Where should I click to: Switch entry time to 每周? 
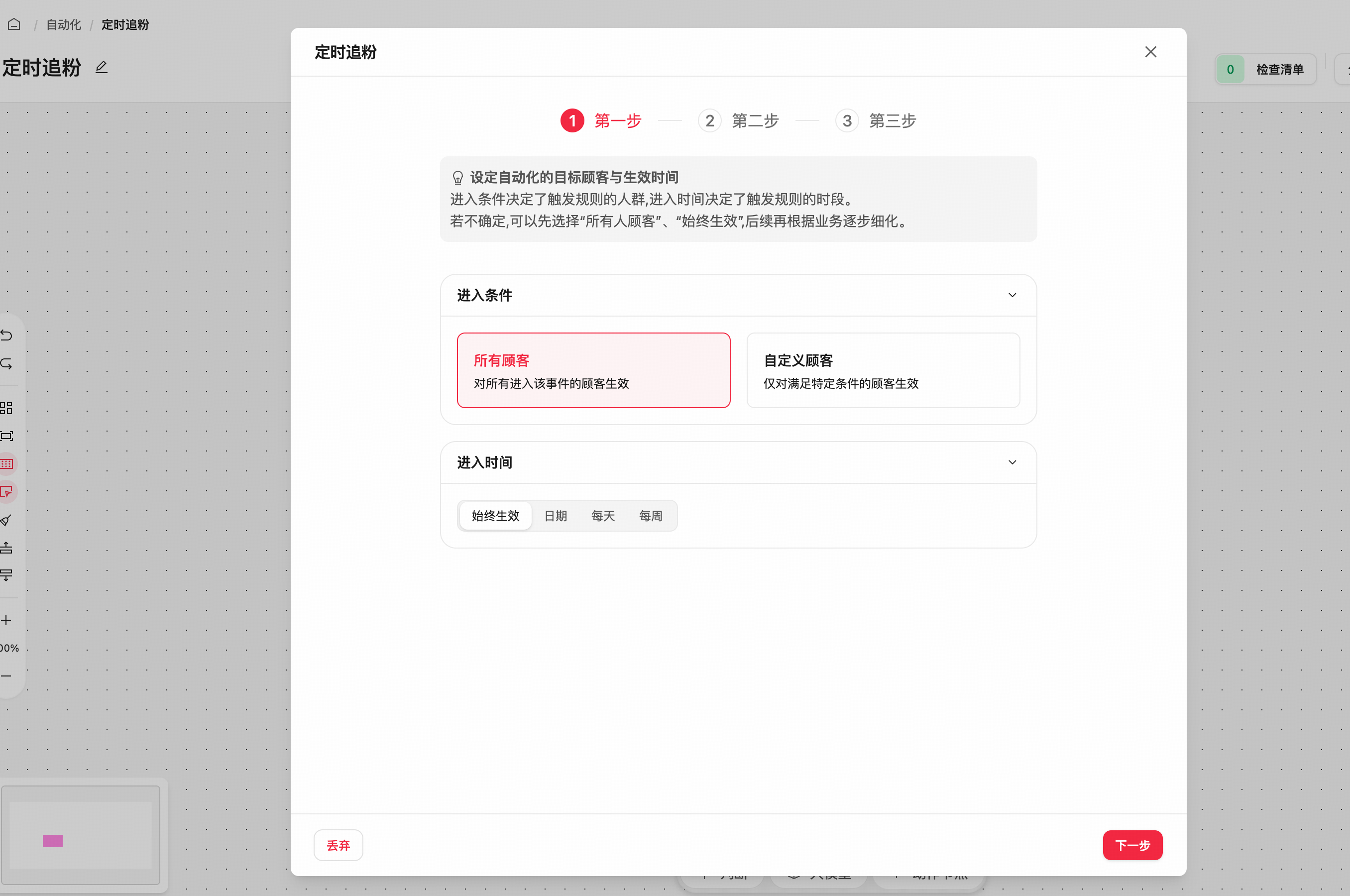point(651,515)
